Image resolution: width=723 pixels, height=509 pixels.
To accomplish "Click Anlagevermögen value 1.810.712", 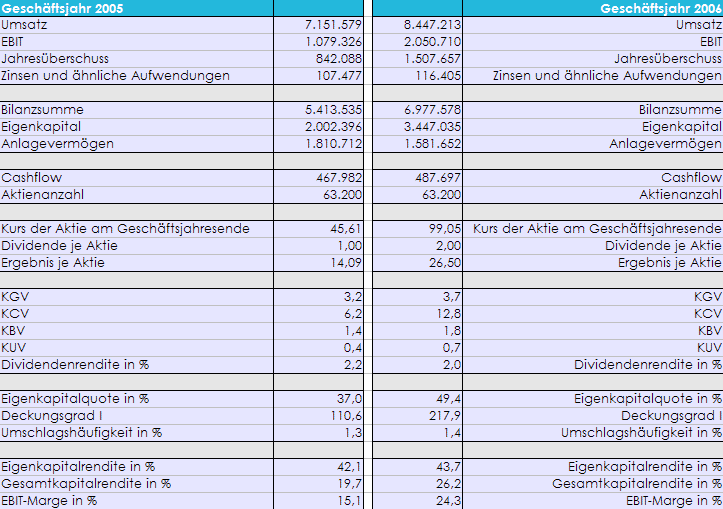I will (x=333, y=144).
